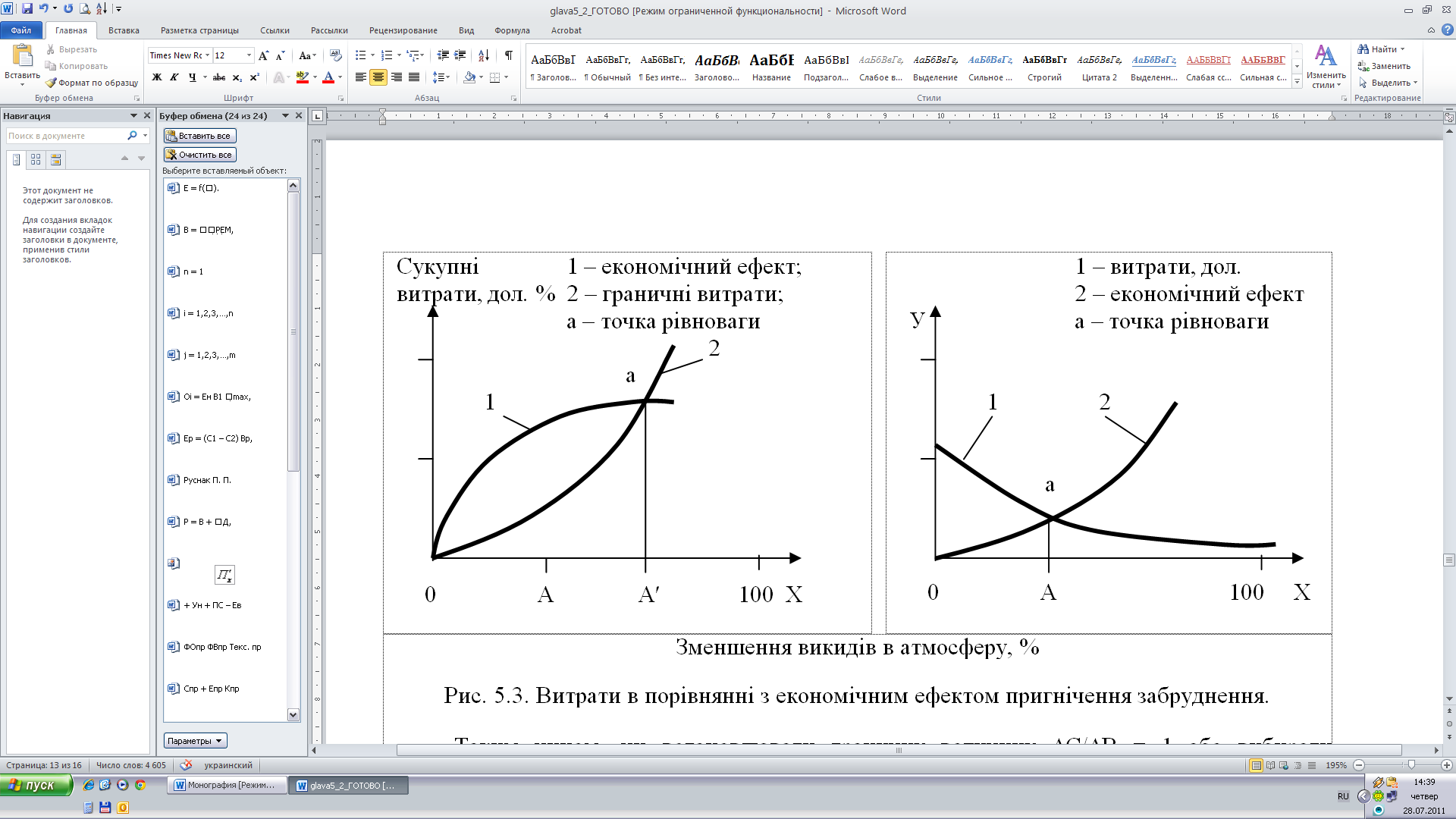Image resolution: width=1456 pixels, height=819 pixels.
Task: Apply red font color
Action: 328,77
